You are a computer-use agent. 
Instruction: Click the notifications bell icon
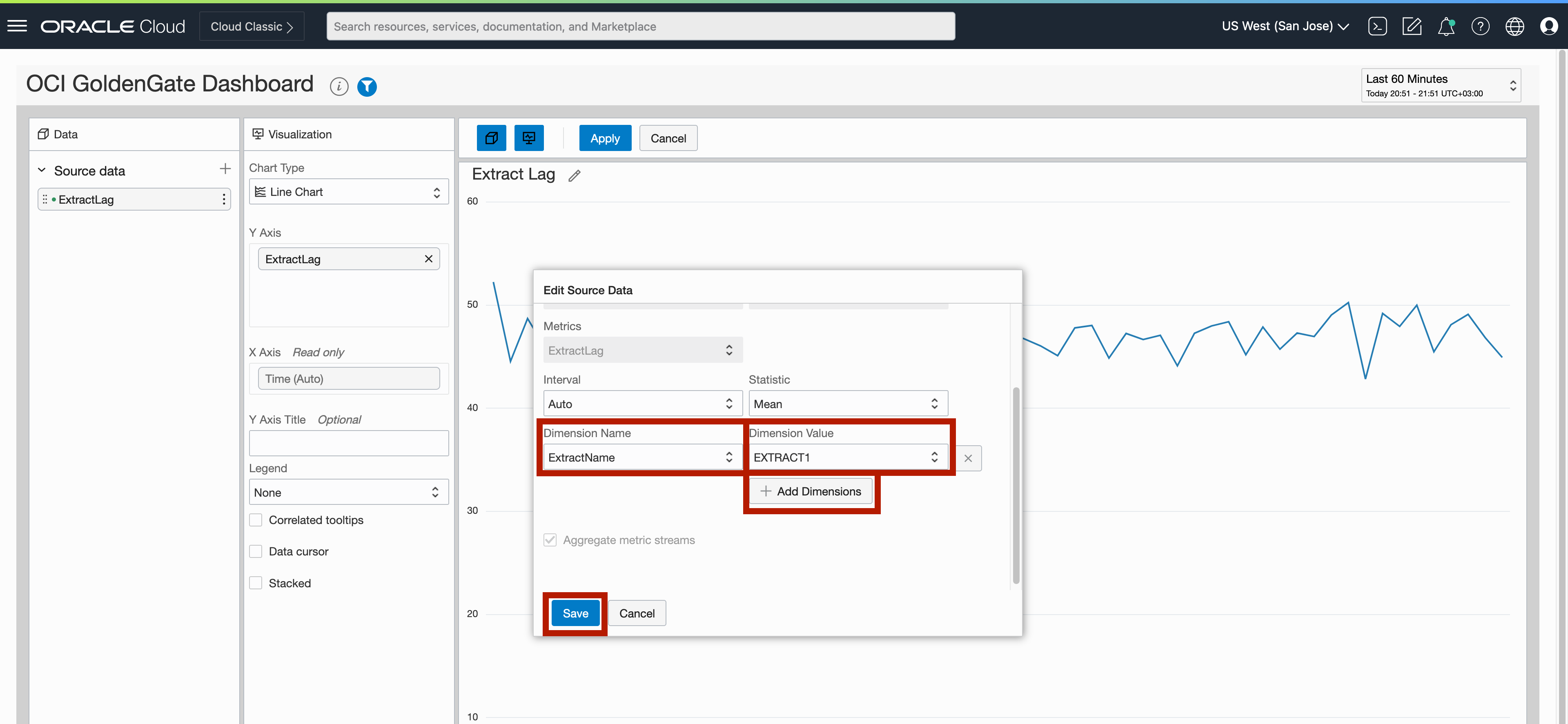pos(1445,26)
